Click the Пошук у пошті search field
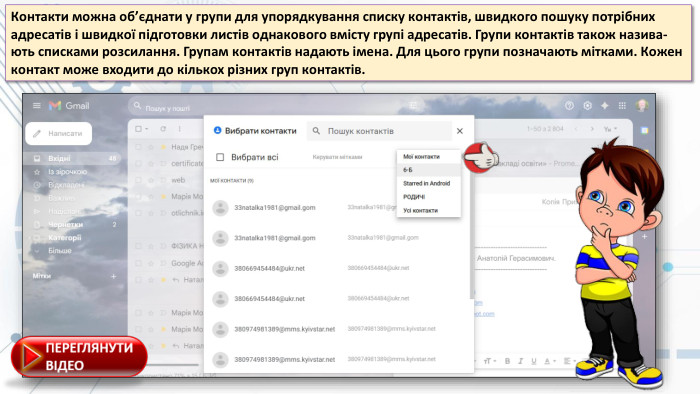Image resolution: width=700 pixels, height=394 pixels. (x=277, y=107)
